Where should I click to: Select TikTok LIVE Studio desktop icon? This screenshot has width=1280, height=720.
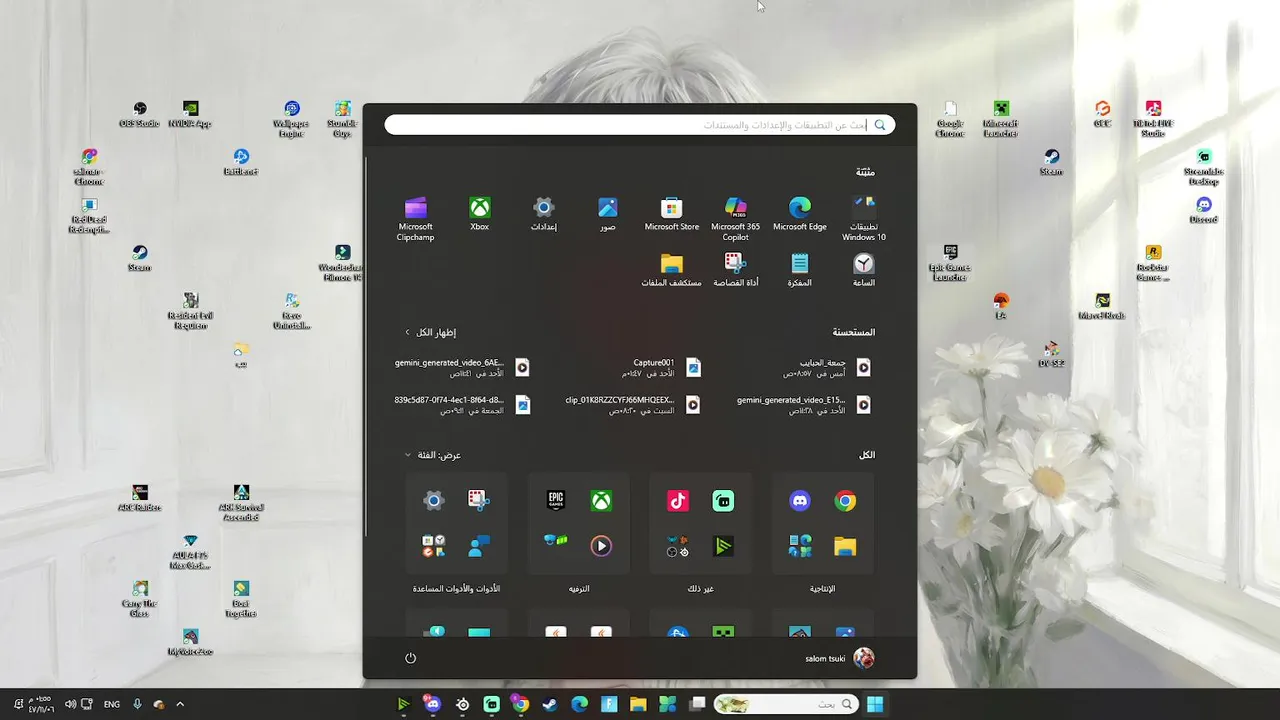[1153, 119]
